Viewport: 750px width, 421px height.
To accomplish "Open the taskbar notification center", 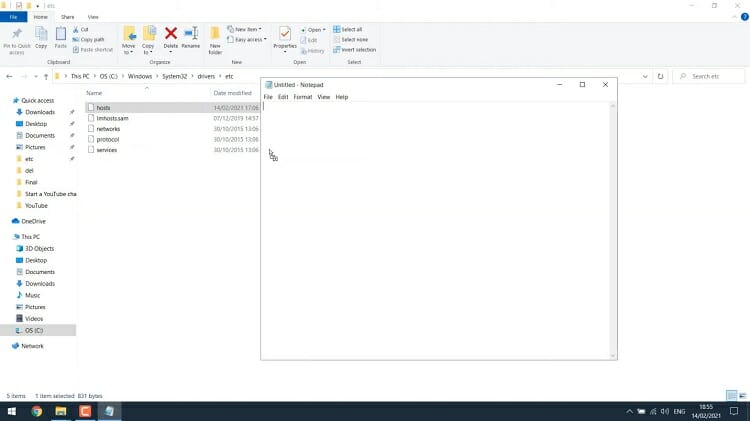I will 734,411.
